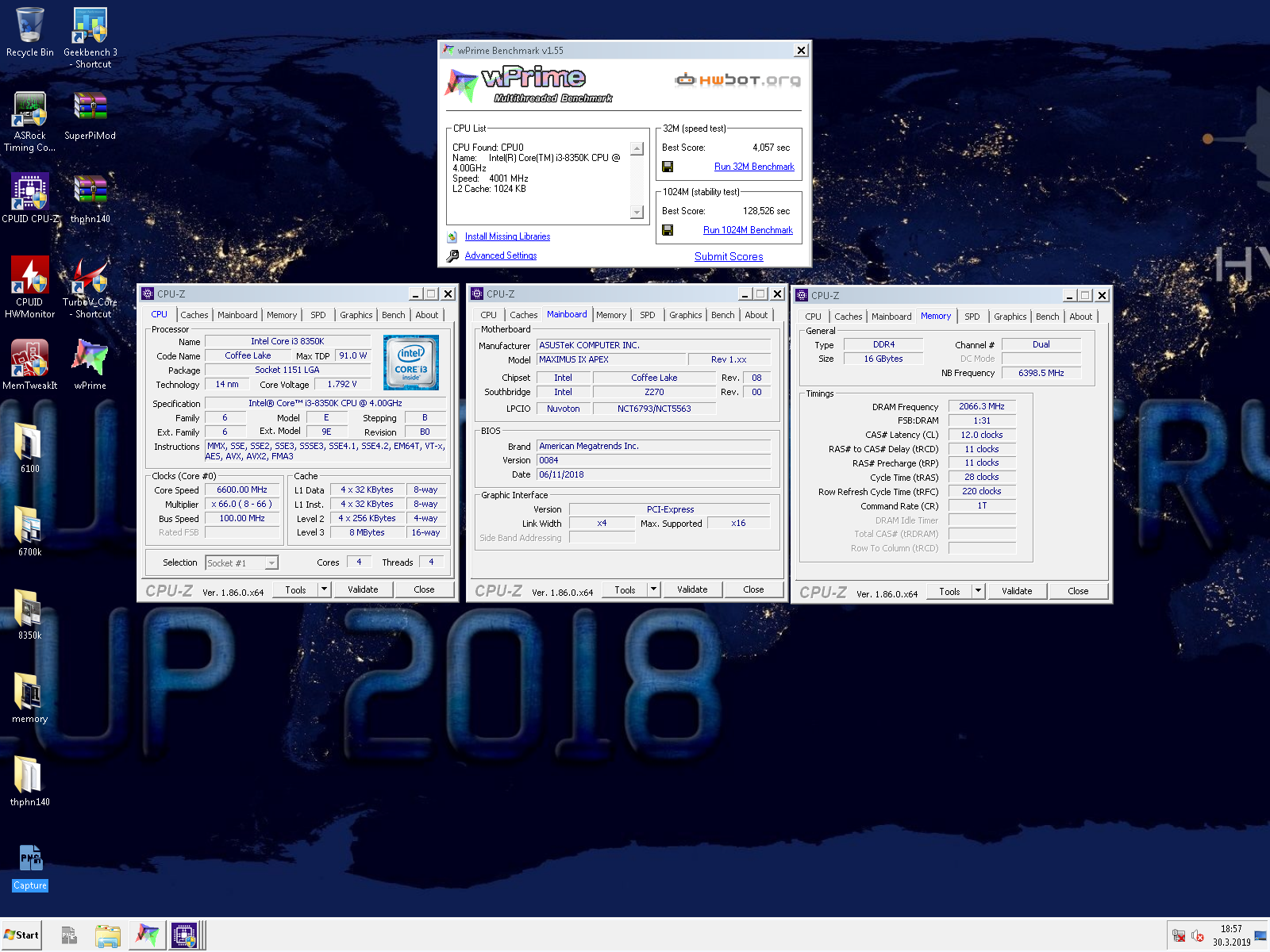
Task: Switch to Mainboard tab in left CPU-Z window
Action: point(237,315)
